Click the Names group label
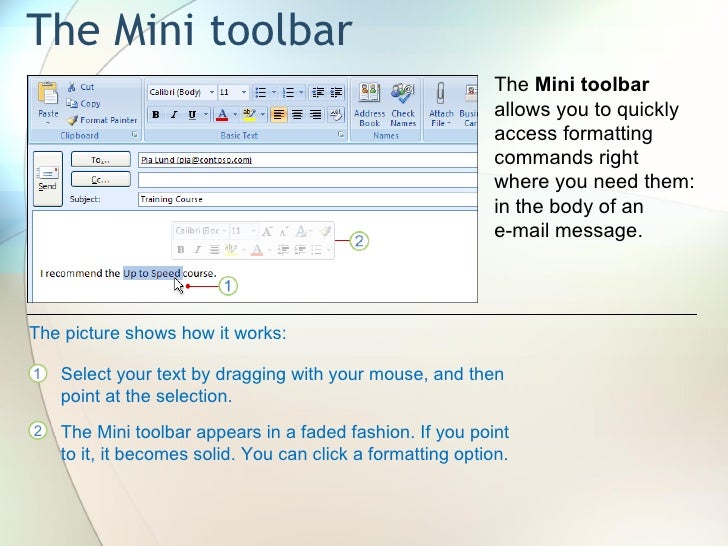728x546 pixels. (386, 136)
